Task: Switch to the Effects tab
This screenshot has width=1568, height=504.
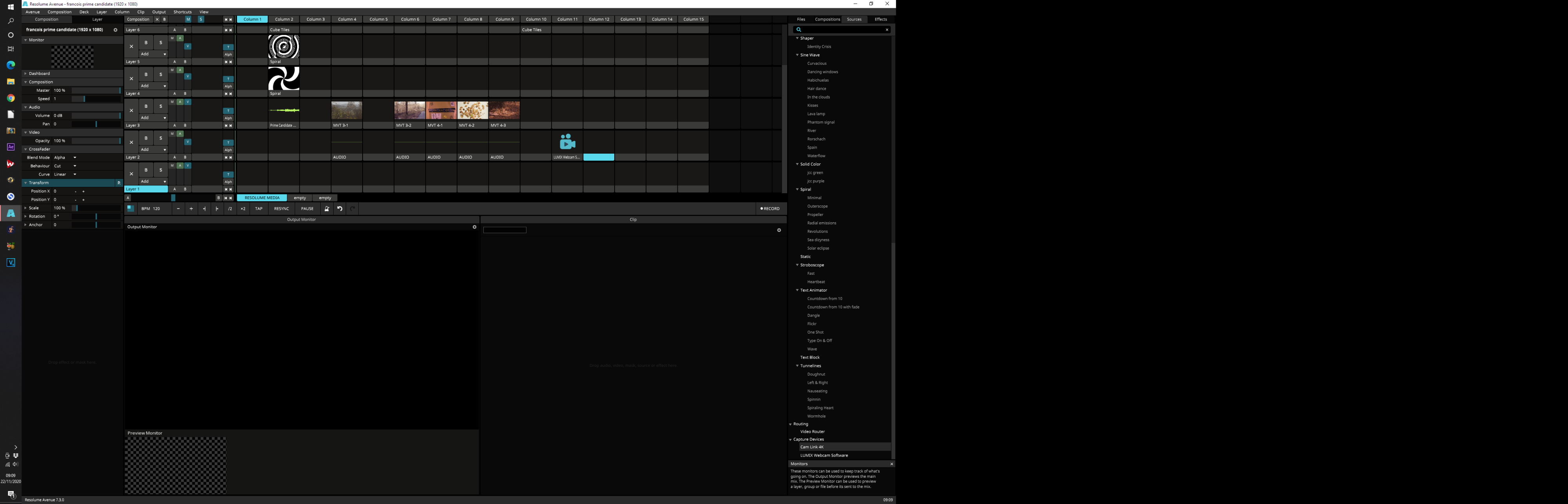Action: [880, 20]
